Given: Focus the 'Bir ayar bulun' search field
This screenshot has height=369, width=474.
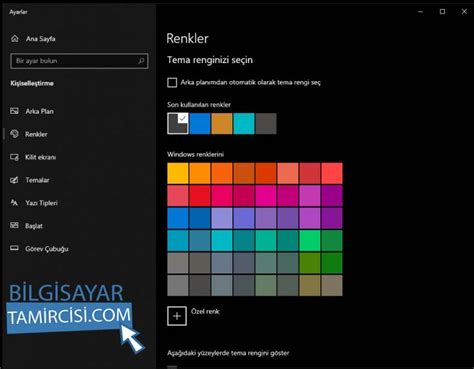Looking at the screenshot, I should (x=79, y=61).
